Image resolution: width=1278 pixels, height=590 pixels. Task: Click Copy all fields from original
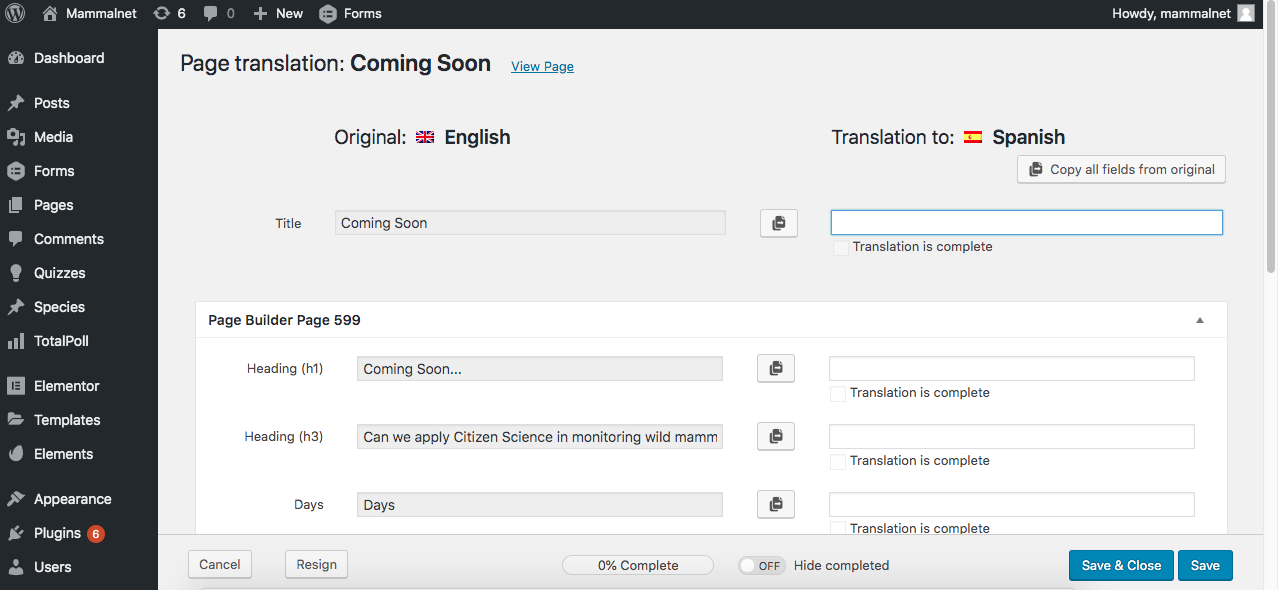[1121, 170]
